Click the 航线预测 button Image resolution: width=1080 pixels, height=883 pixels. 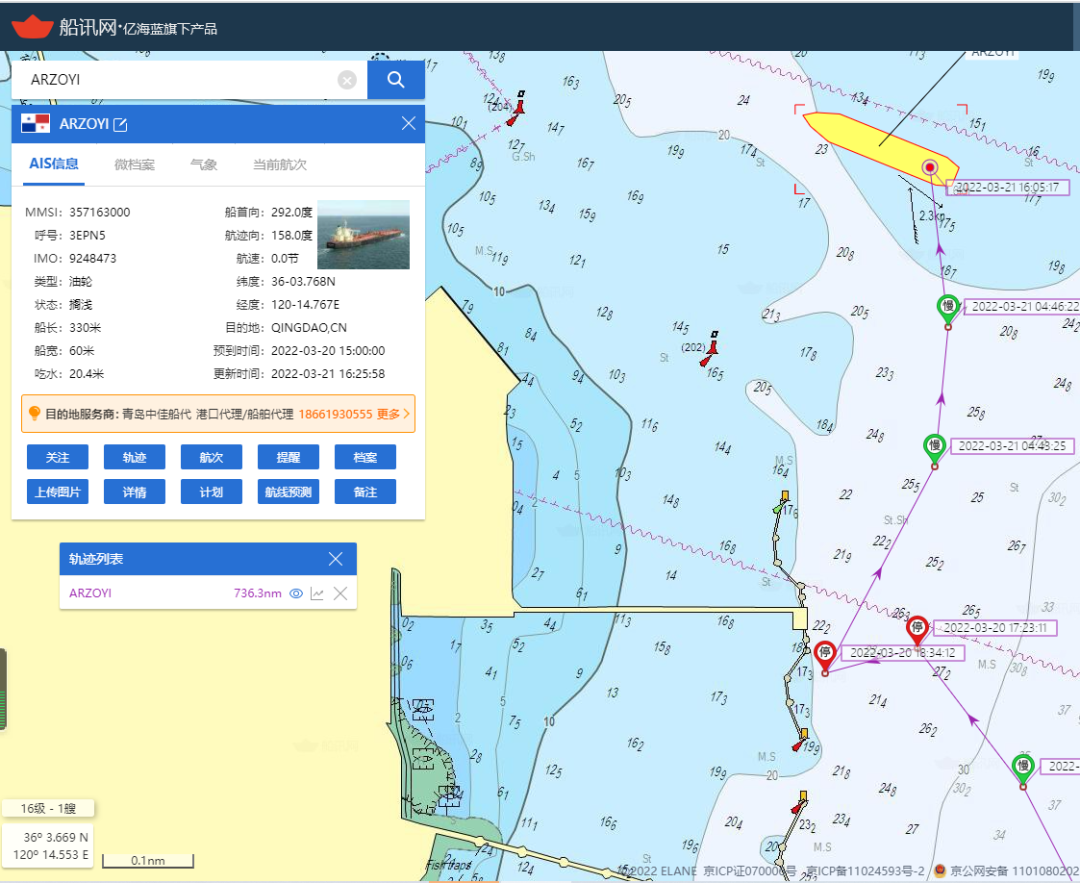coord(288,492)
